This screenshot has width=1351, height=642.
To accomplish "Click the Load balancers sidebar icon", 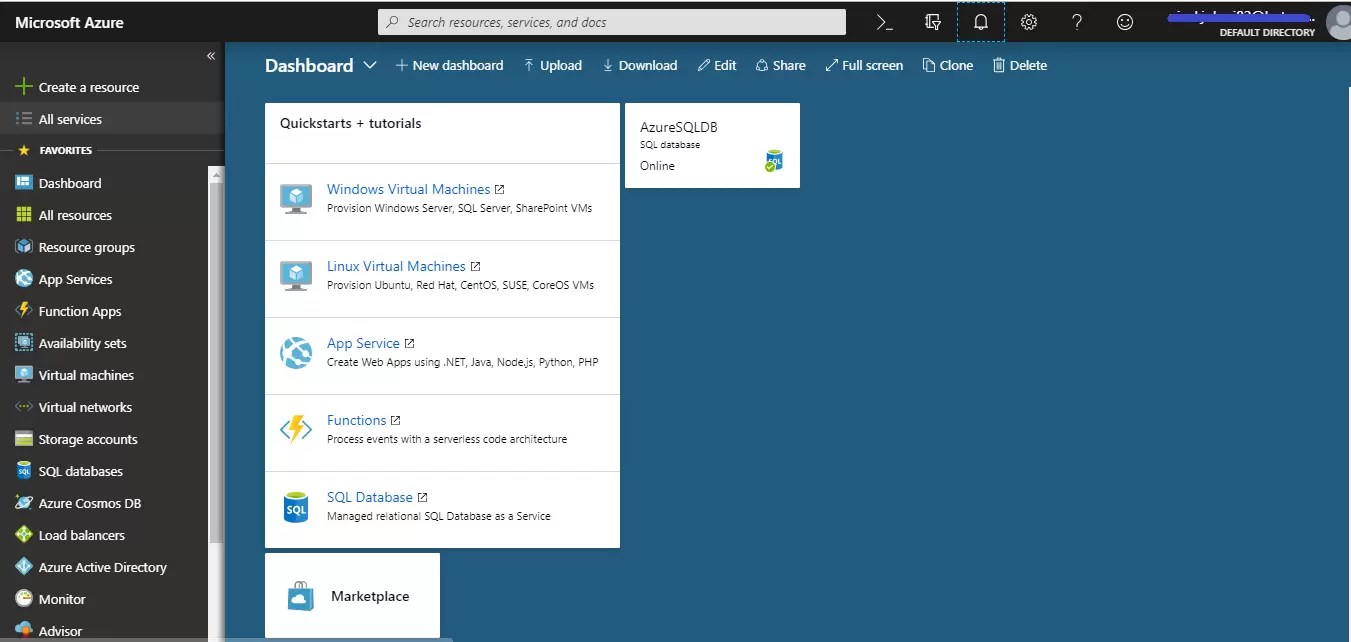I will [24, 535].
